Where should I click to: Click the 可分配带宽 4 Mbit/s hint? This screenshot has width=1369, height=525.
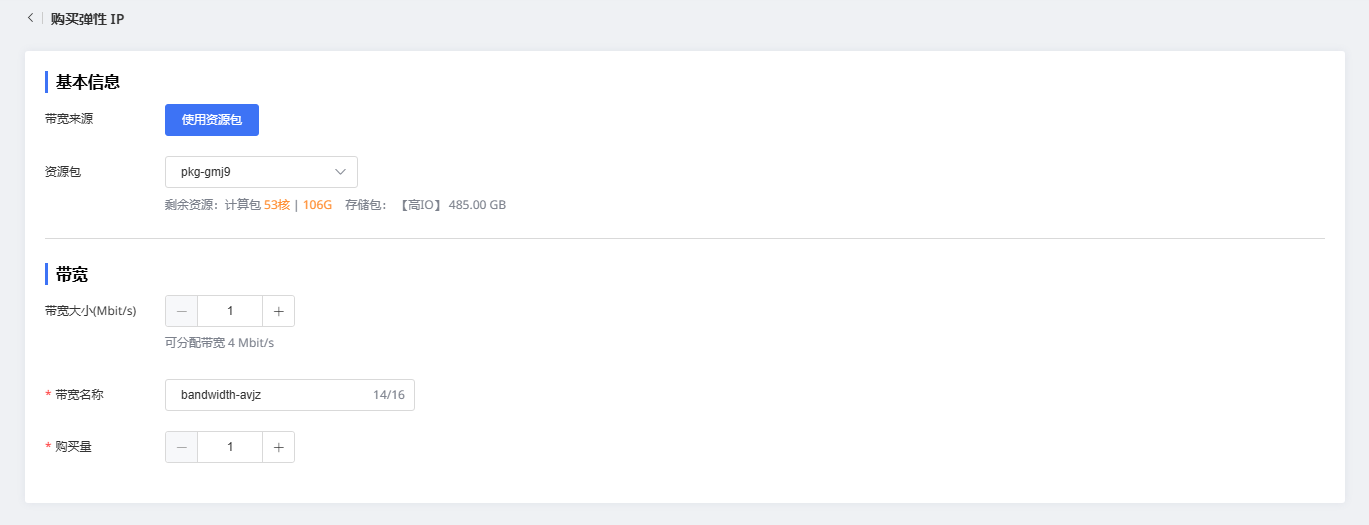pyautogui.click(x=219, y=343)
